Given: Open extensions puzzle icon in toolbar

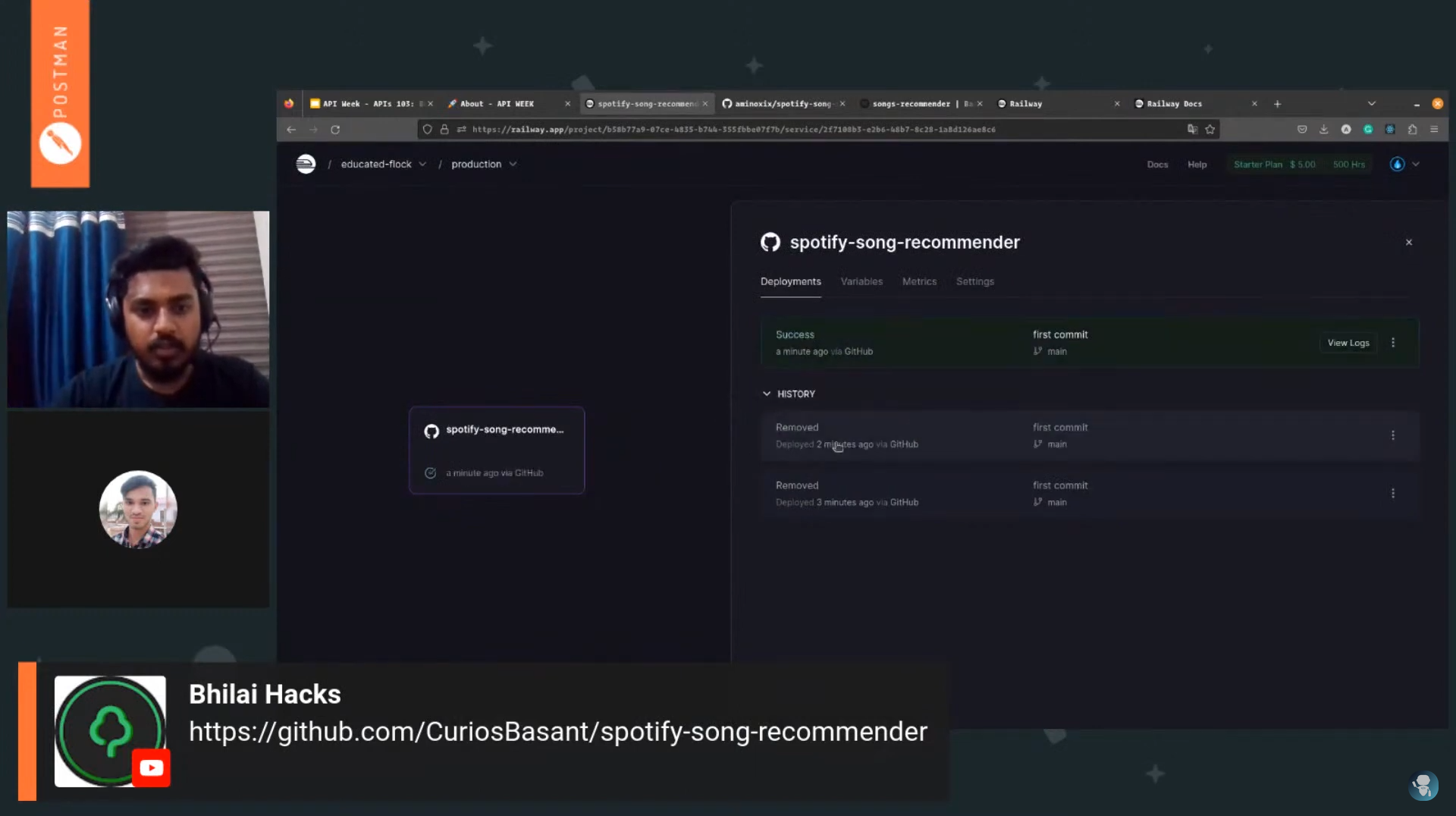Looking at the screenshot, I should pyautogui.click(x=1412, y=130).
